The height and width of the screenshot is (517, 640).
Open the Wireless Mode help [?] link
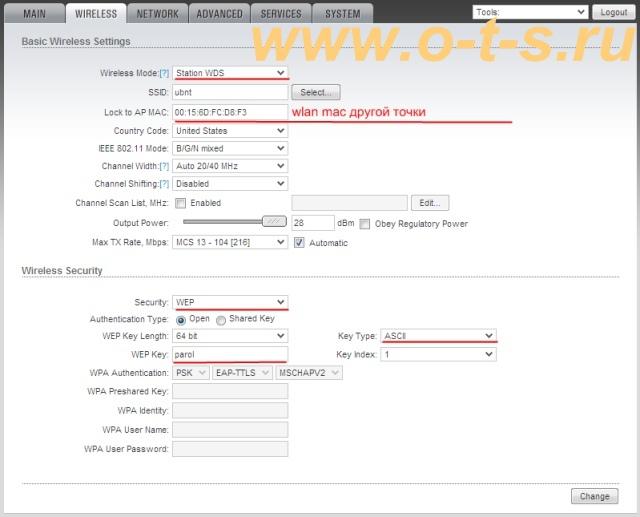(x=164, y=73)
